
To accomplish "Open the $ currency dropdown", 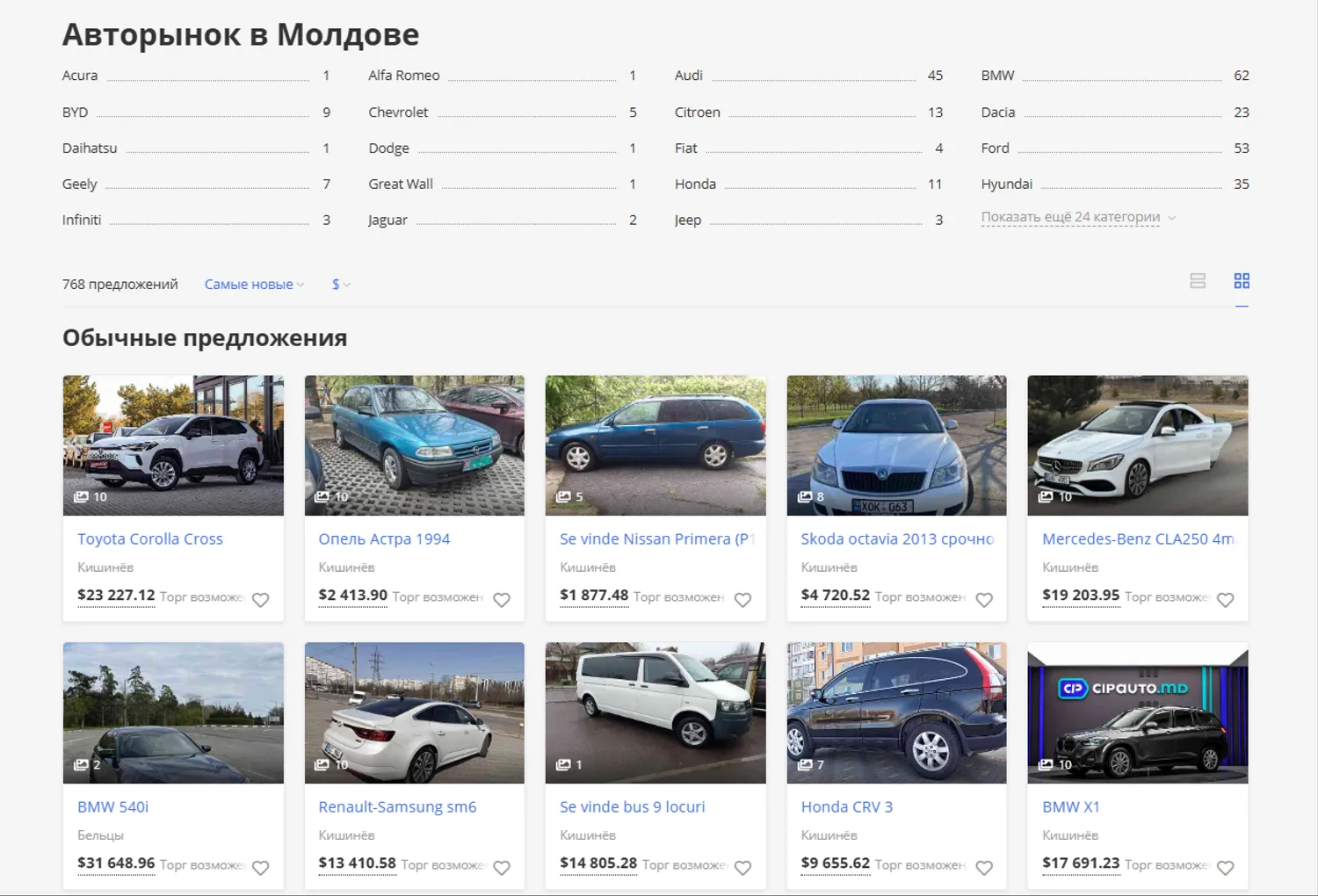I will coord(341,285).
